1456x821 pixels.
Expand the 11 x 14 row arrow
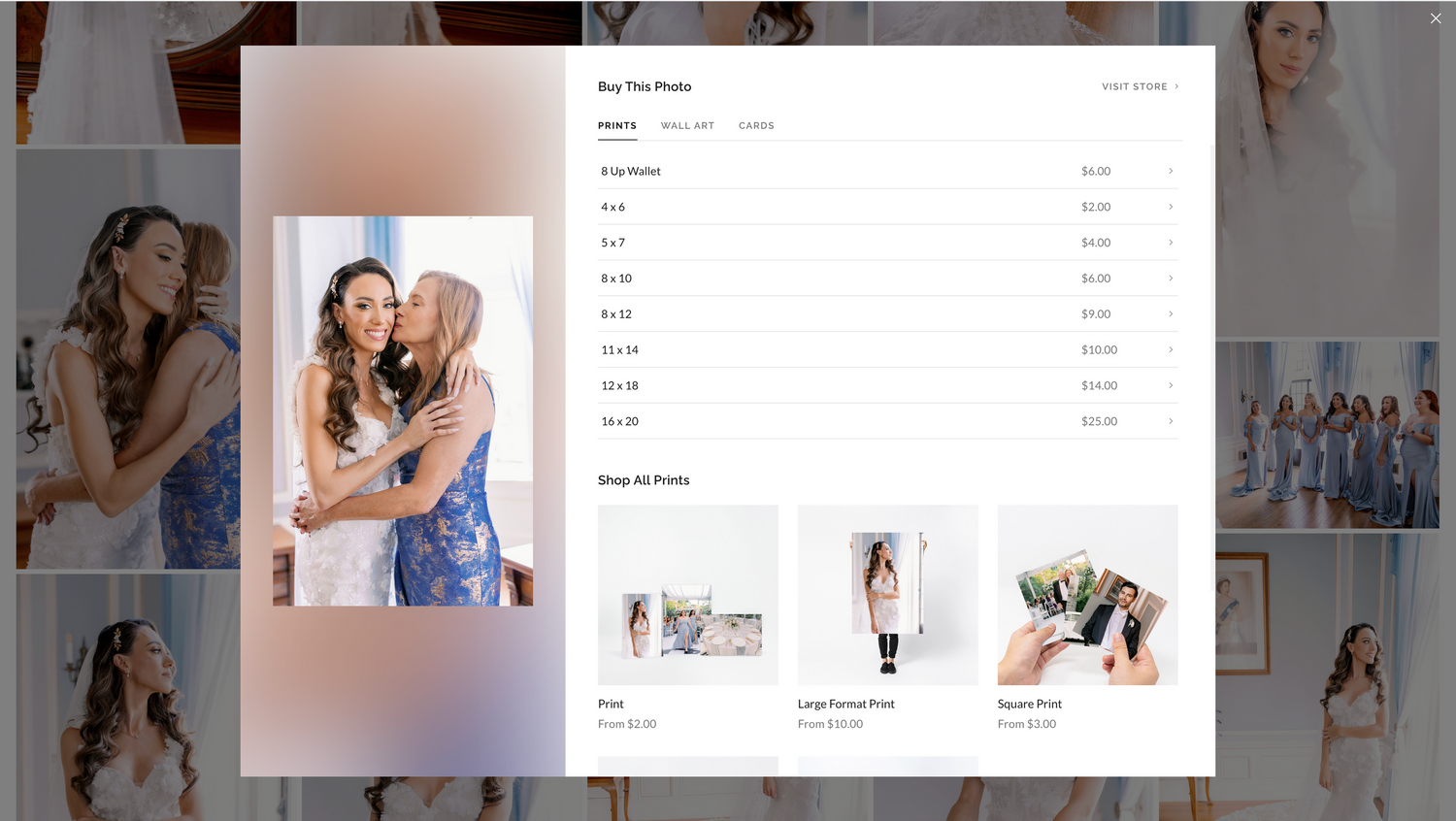tap(1170, 349)
